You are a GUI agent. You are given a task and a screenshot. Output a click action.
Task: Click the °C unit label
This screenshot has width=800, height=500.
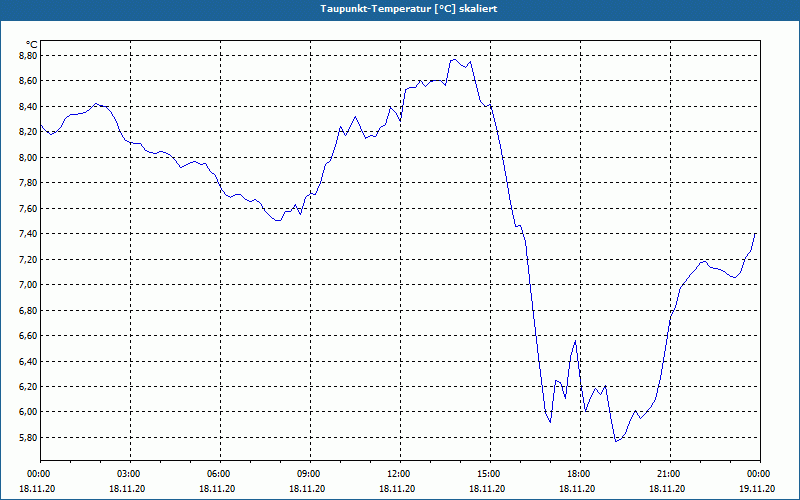pos(32,45)
